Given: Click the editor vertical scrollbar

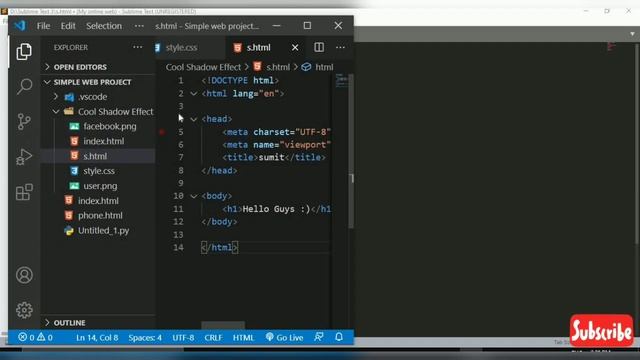Looking at the screenshot, I should [351, 152].
